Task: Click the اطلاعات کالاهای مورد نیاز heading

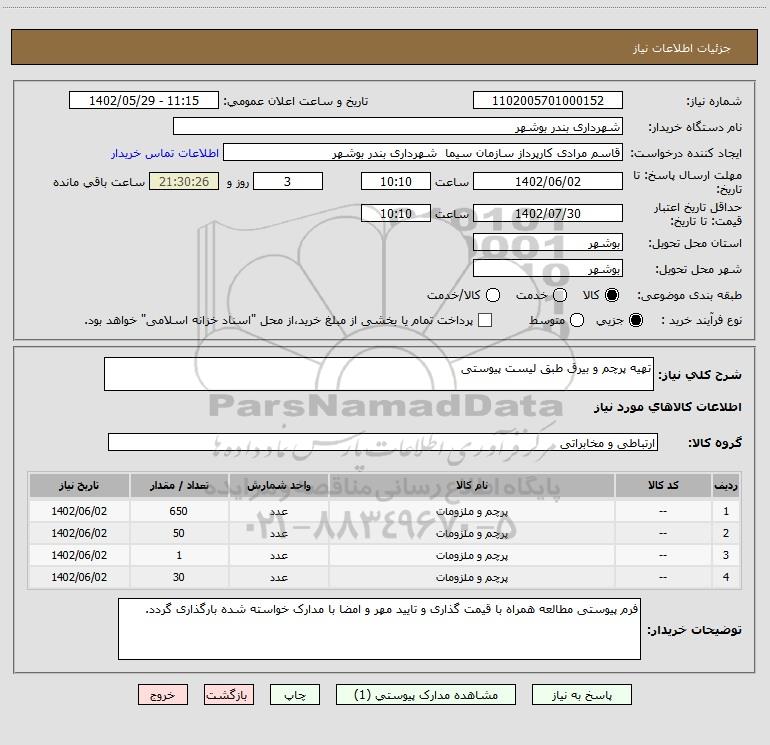Action: pyautogui.click(x=668, y=407)
